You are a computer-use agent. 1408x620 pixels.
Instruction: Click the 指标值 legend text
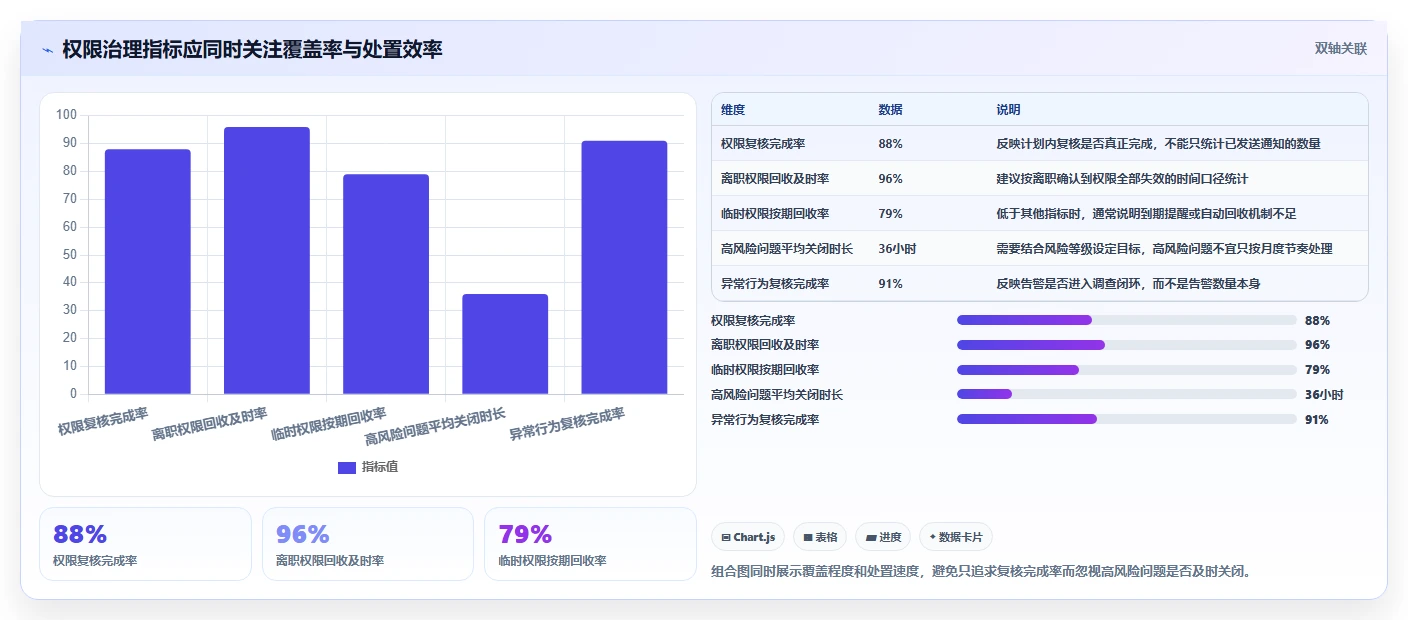coord(380,467)
